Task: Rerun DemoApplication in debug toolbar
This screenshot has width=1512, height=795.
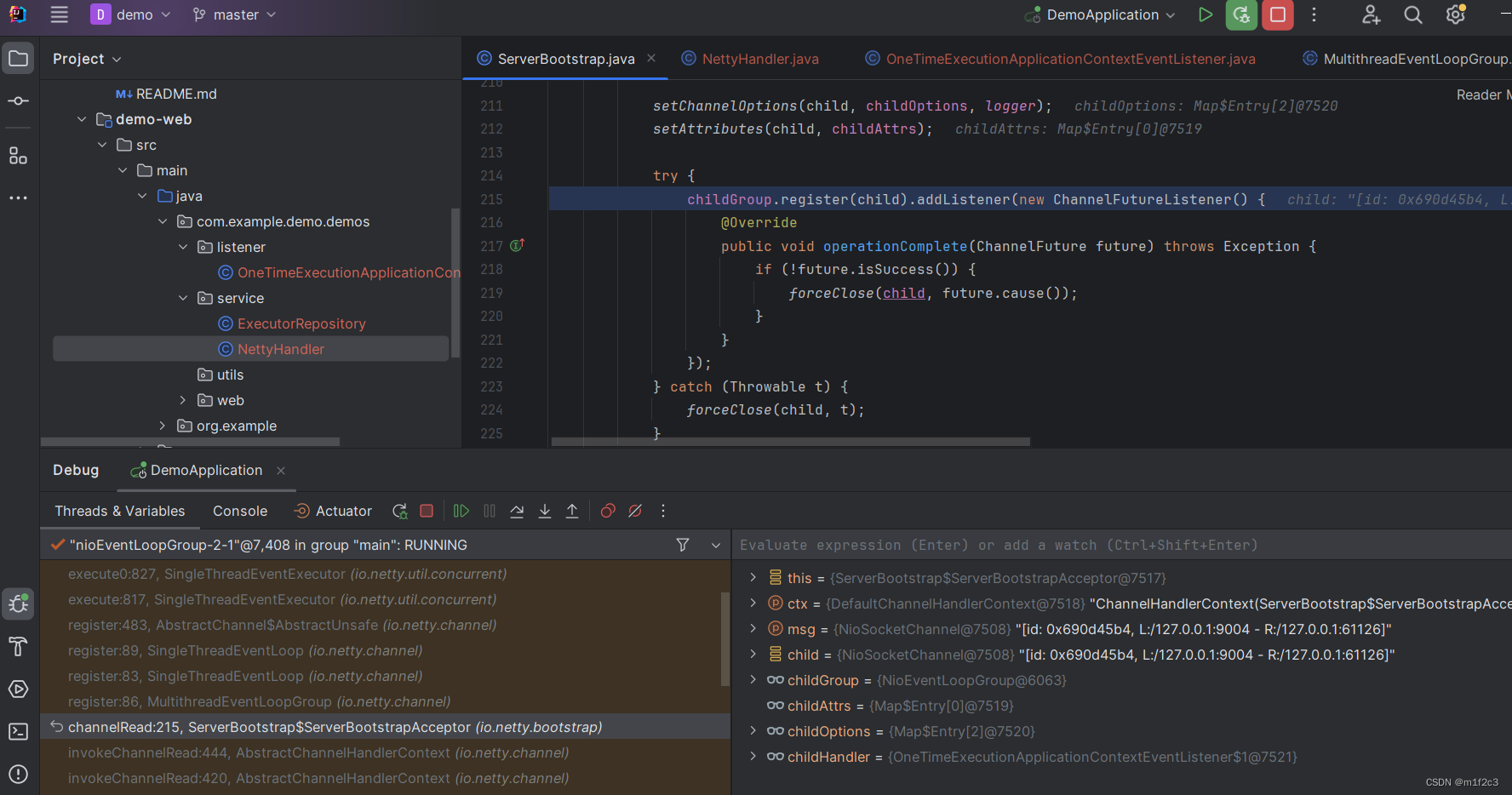Action: (399, 511)
